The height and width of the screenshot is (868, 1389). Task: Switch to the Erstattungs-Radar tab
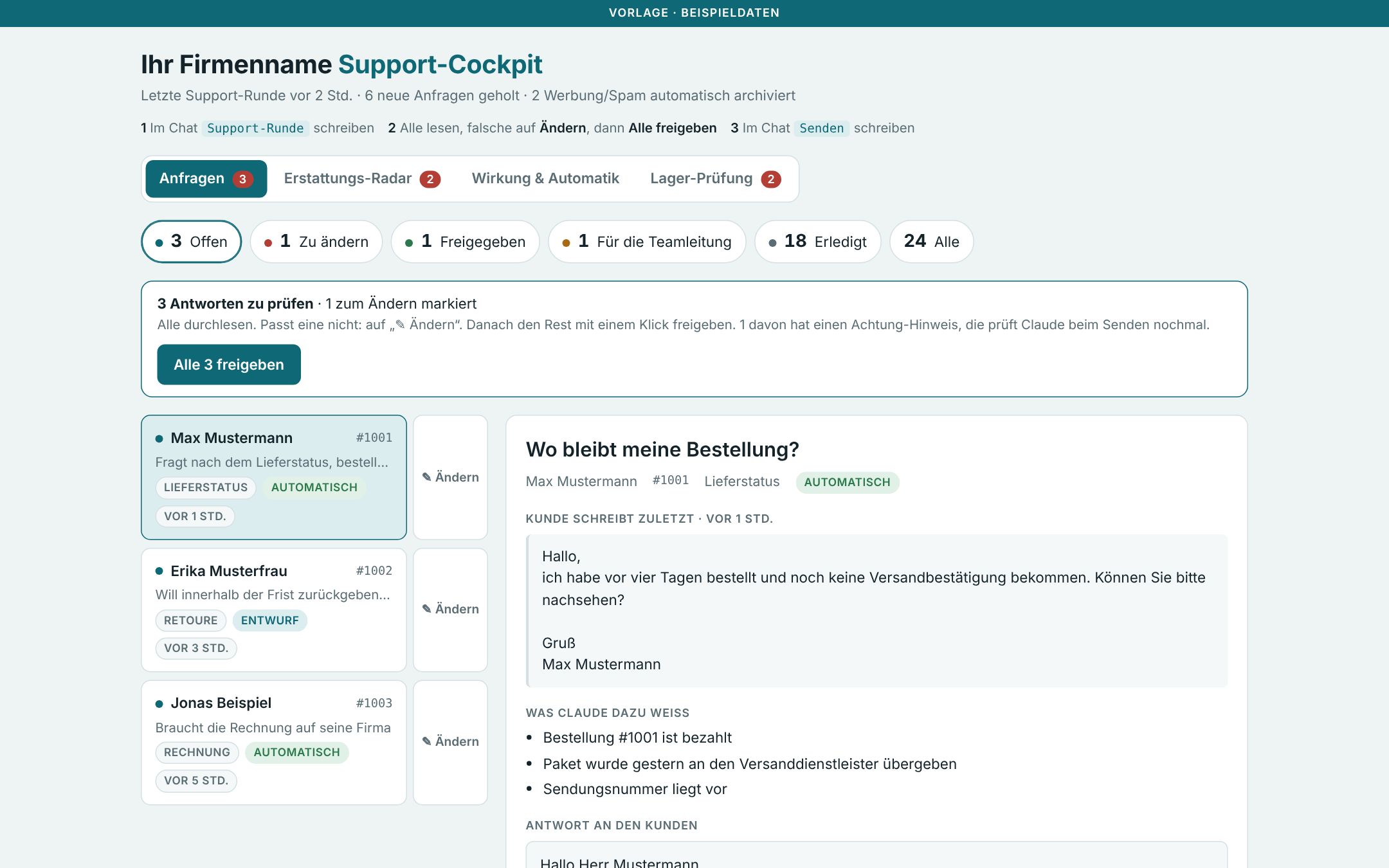[x=362, y=179]
